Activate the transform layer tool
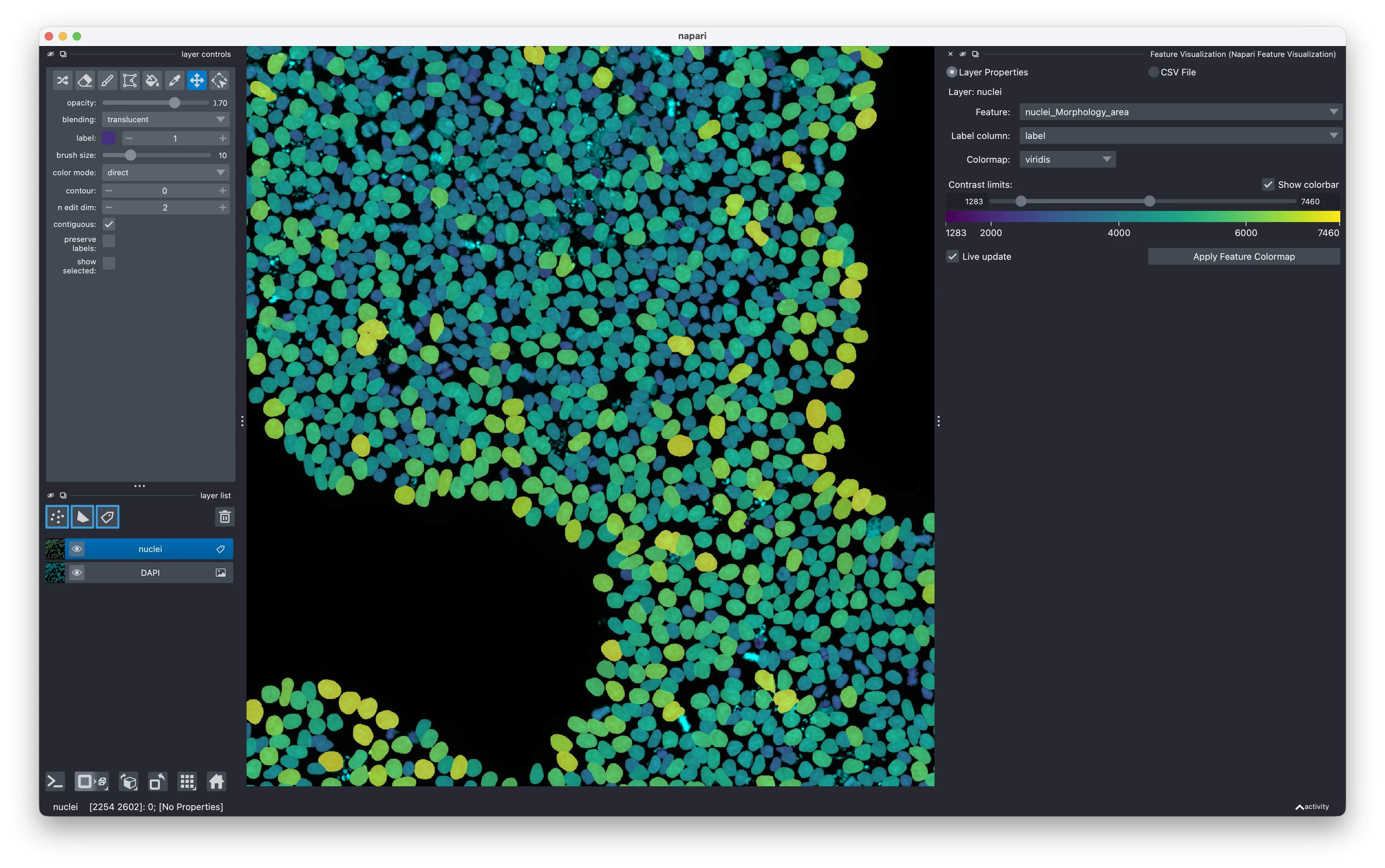1385x868 pixels. pos(219,80)
